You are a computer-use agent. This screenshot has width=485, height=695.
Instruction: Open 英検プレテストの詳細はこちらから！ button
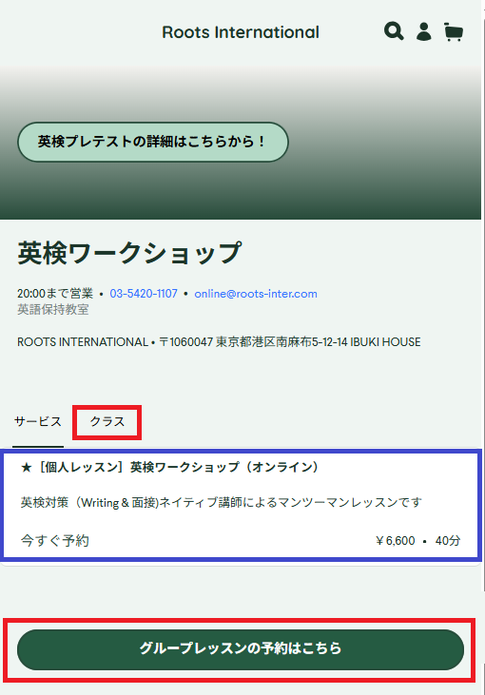[x=153, y=142]
